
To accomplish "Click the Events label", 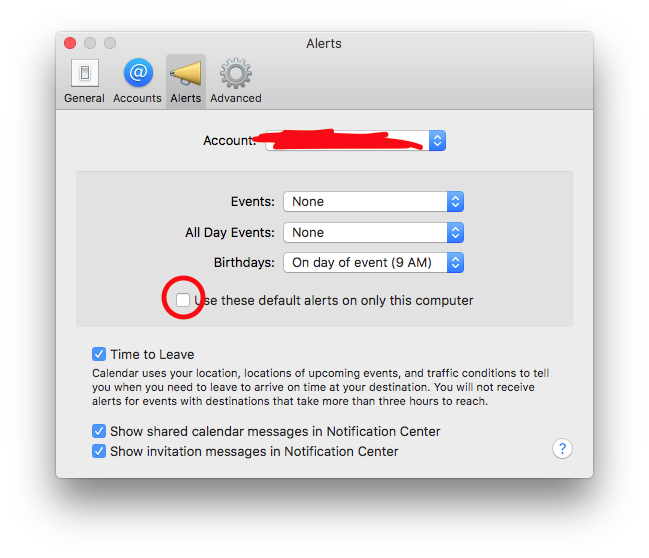I will tap(252, 202).
